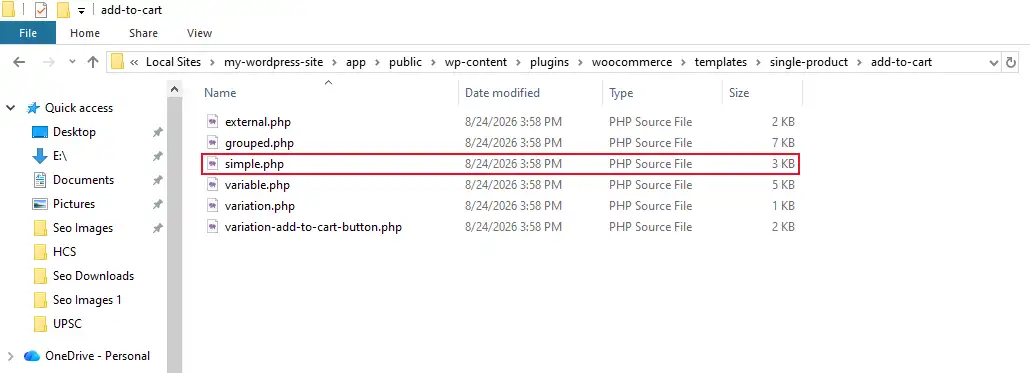Select Quick access in navigation pane
This screenshot has width=1030, height=373.
pyautogui.click(x=79, y=108)
